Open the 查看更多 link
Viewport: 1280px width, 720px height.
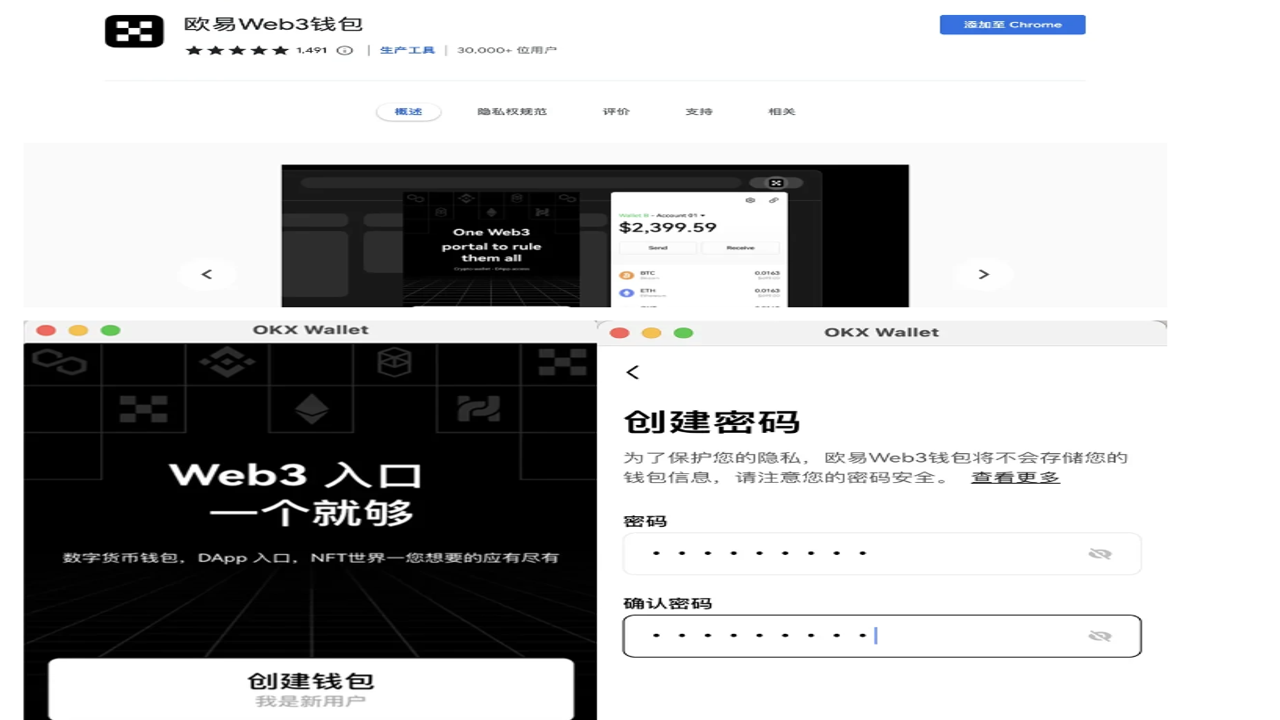click(1015, 478)
